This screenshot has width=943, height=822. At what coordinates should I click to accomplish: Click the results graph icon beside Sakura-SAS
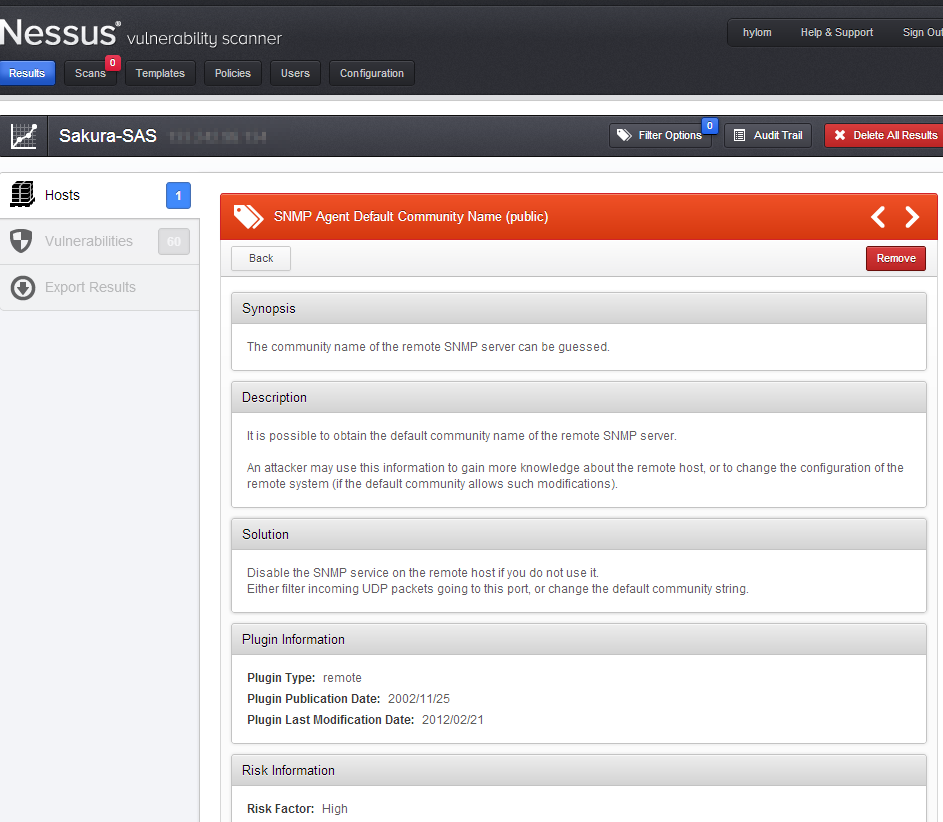pos(24,135)
